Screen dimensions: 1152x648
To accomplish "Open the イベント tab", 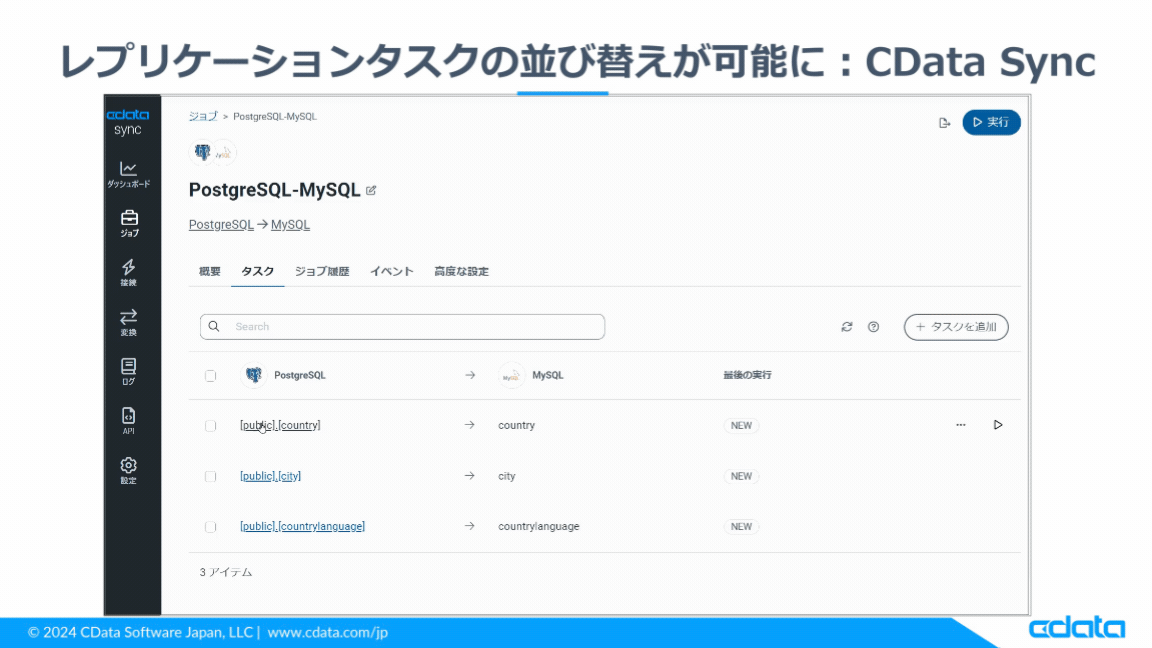I will tap(391, 271).
